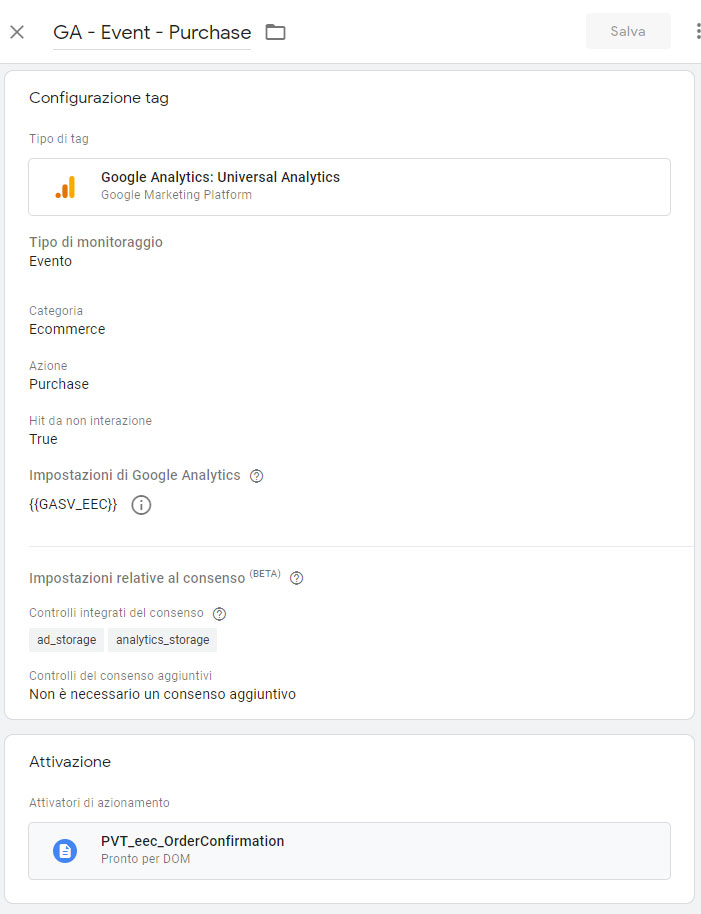
Task: Click the ad_storage consent chip
Action: click(66, 639)
